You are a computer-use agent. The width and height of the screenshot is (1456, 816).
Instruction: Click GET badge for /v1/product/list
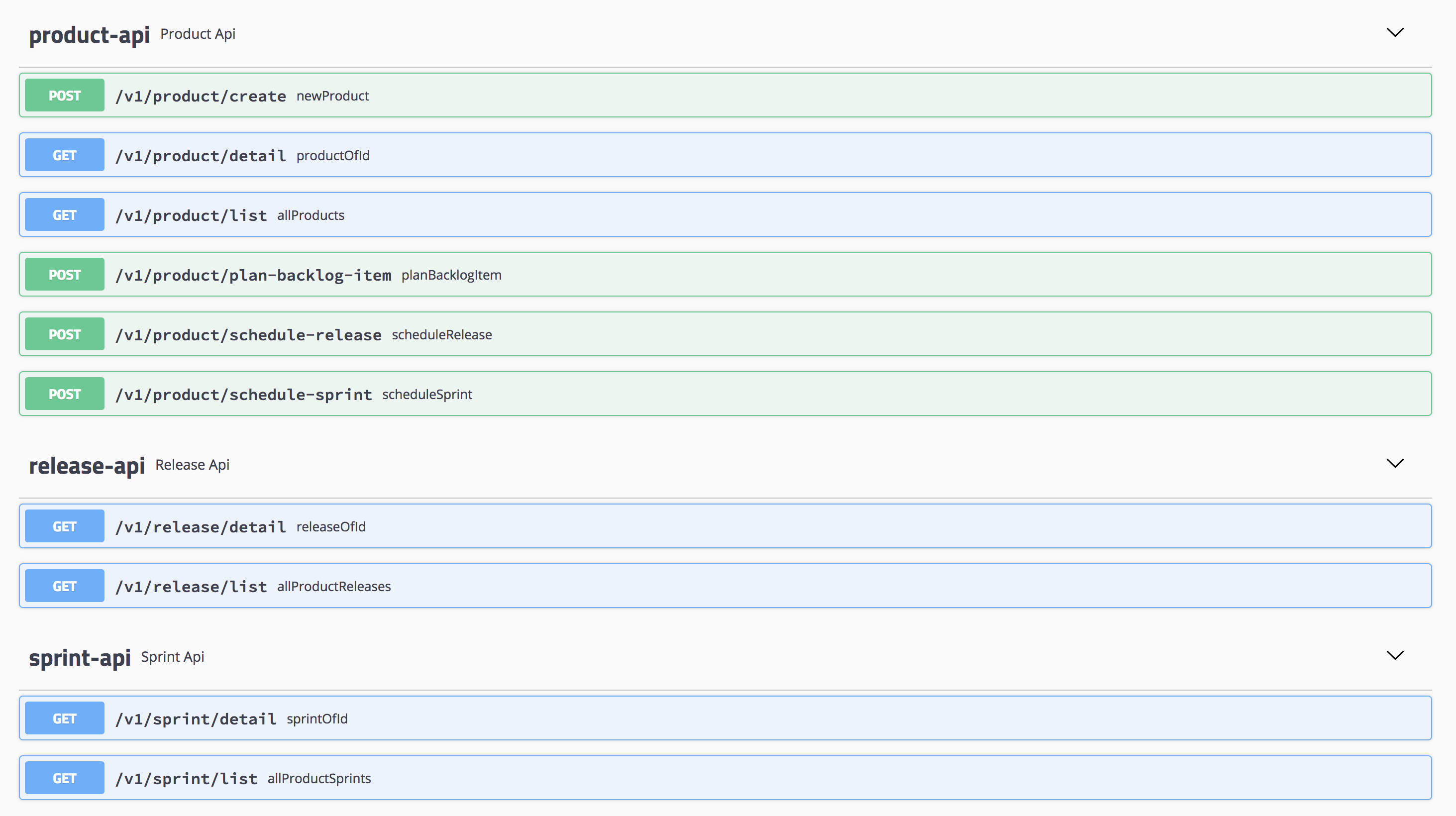64,215
